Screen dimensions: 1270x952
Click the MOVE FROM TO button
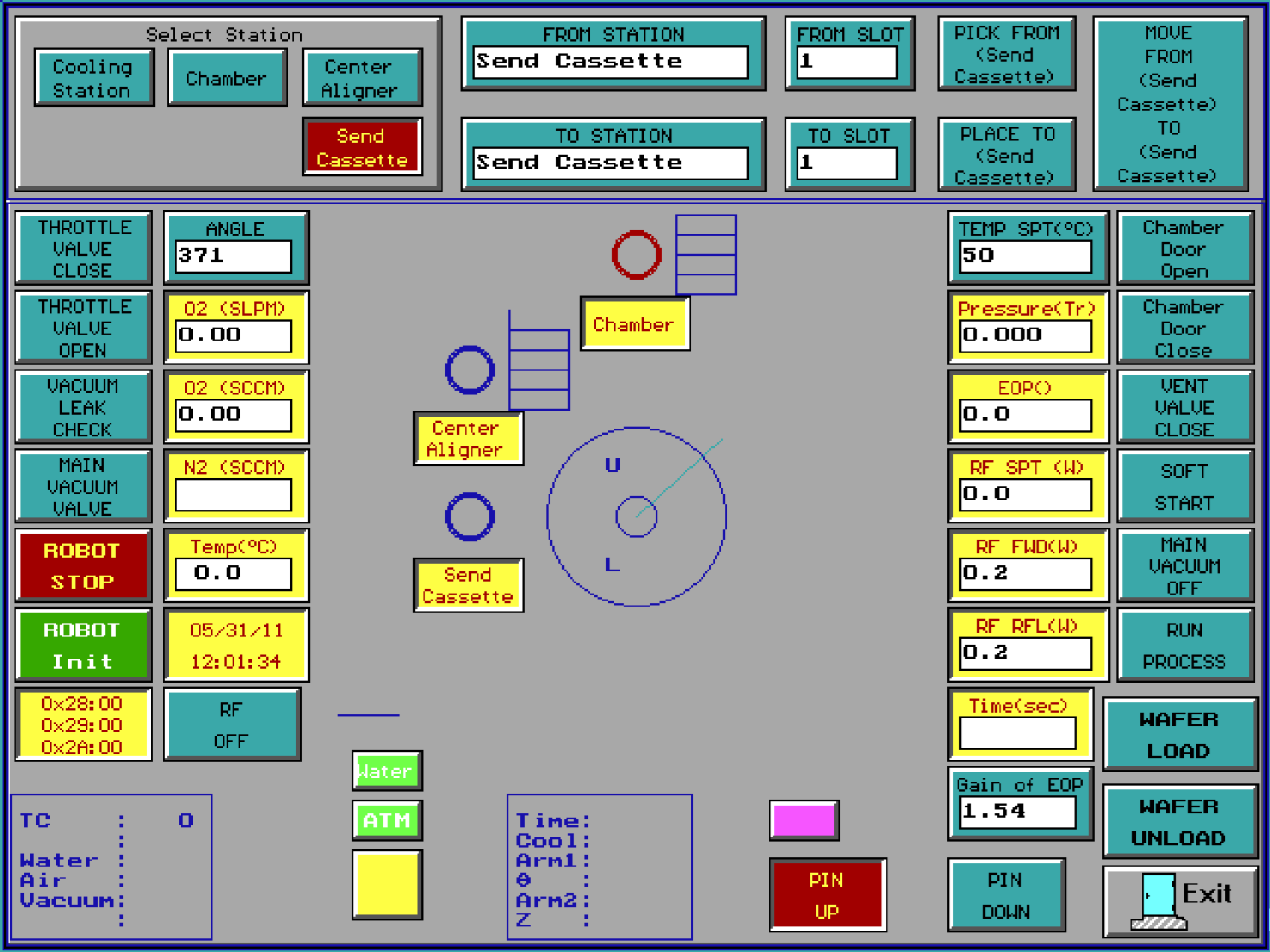point(1169,104)
